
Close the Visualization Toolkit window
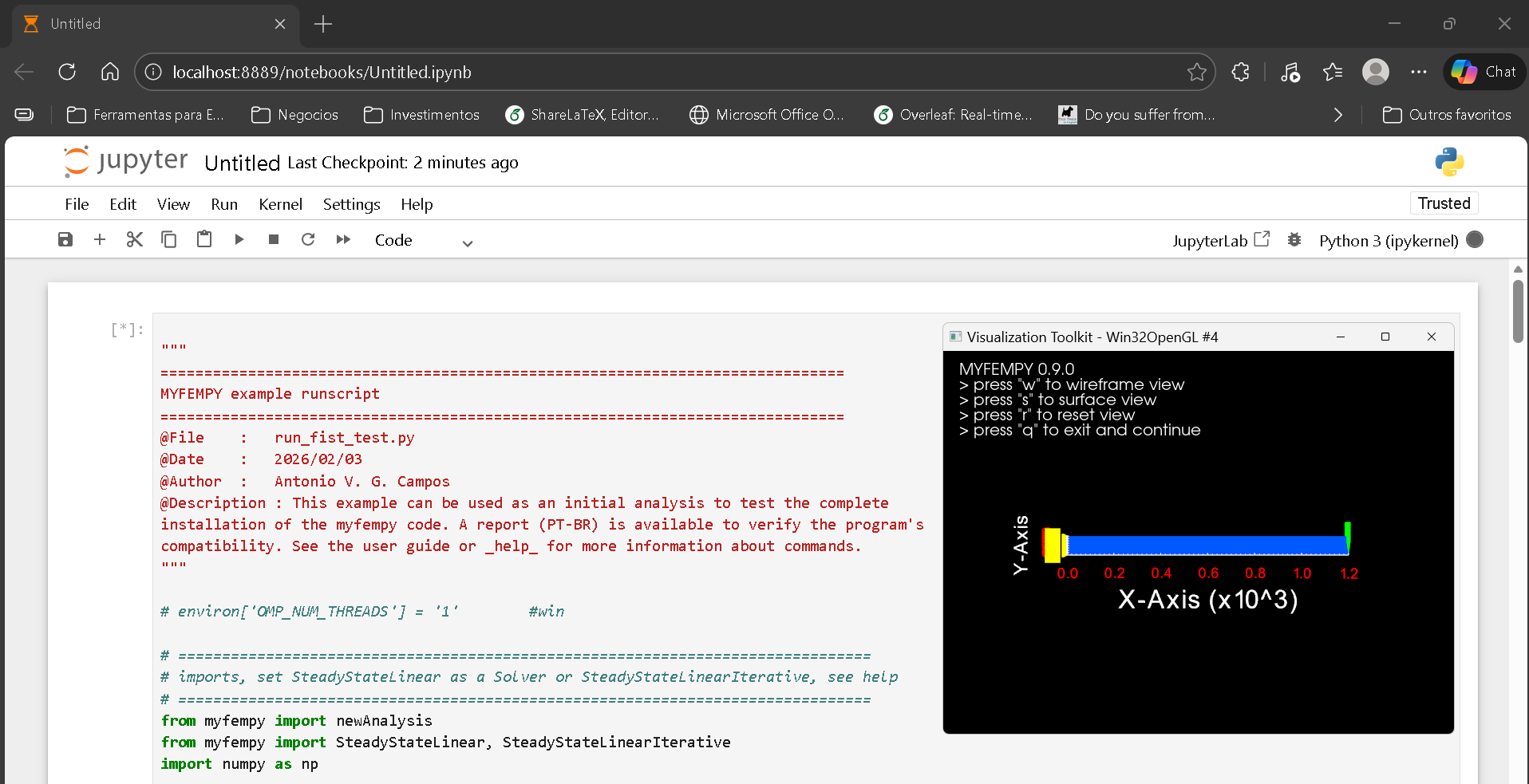[x=1432, y=337]
